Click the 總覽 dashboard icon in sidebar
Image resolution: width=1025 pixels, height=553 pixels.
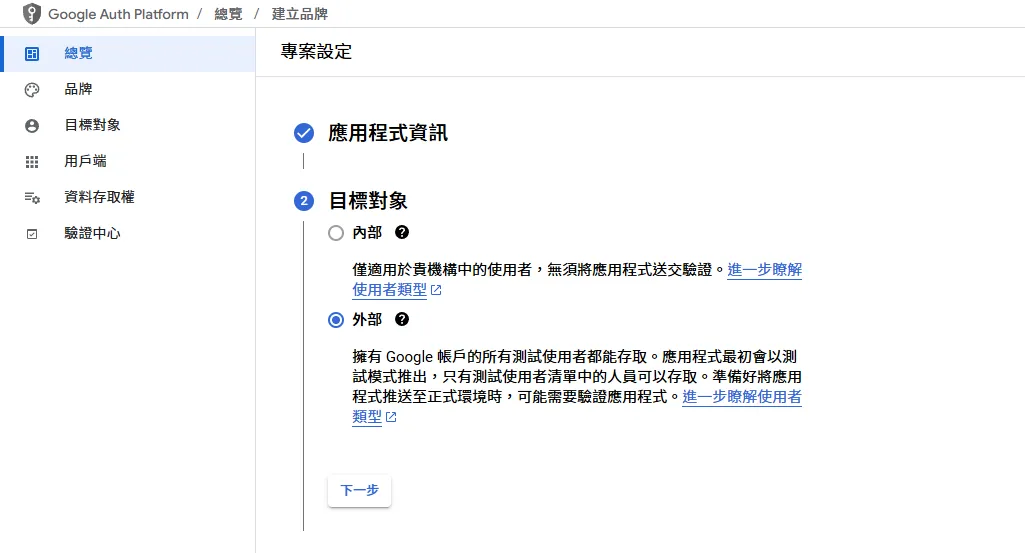pyautogui.click(x=31, y=54)
